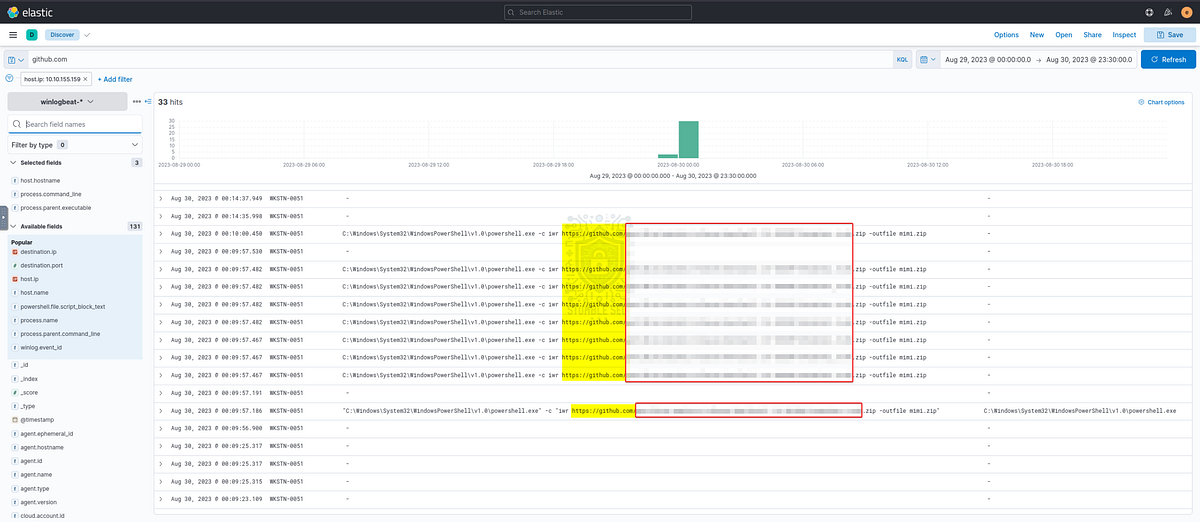Collapse the fields sidebar using arrow icon
This screenshot has width=1200, height=531.
click(x=148, y=102)
